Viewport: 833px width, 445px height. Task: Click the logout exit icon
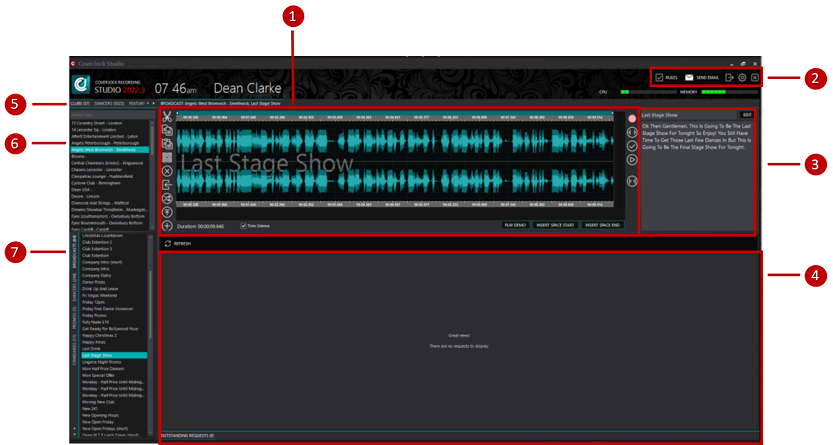(729, 77)
